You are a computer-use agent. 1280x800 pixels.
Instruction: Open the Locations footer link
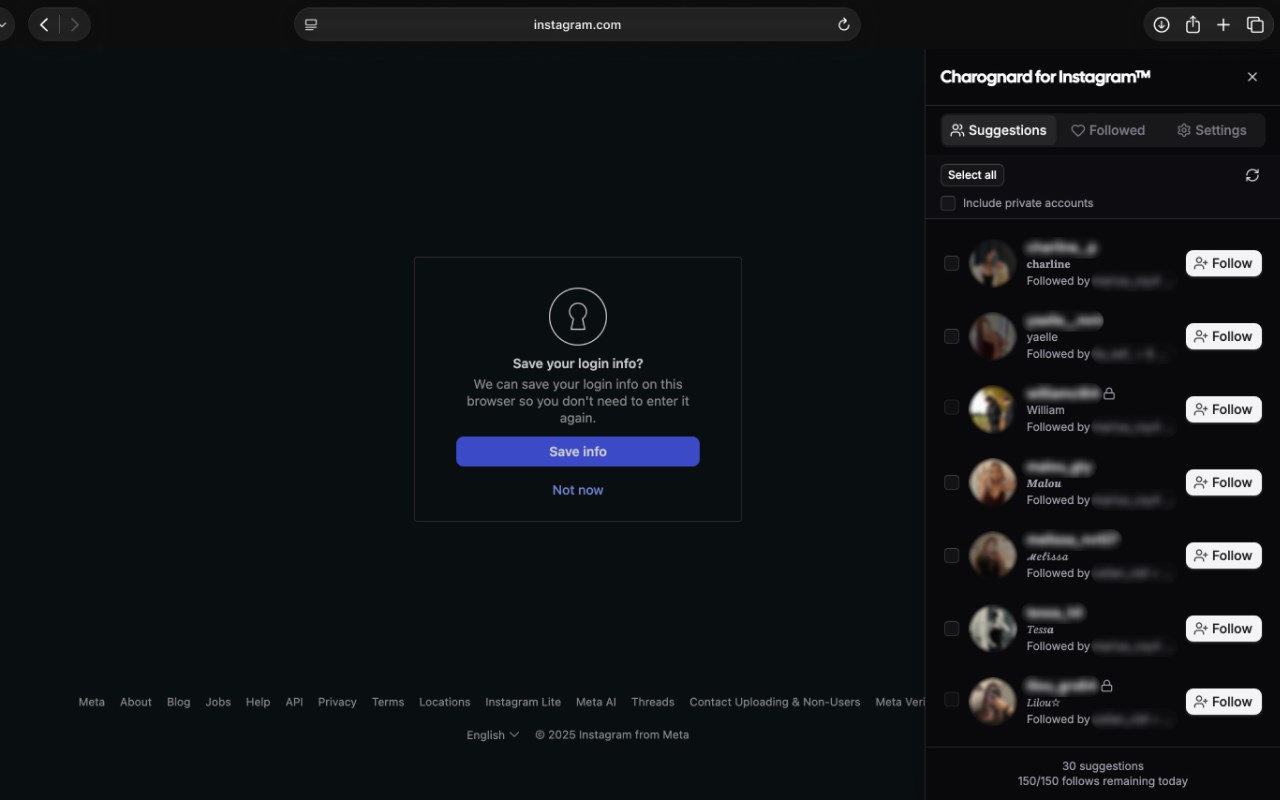pyautogui.click(x=444, y=702)
